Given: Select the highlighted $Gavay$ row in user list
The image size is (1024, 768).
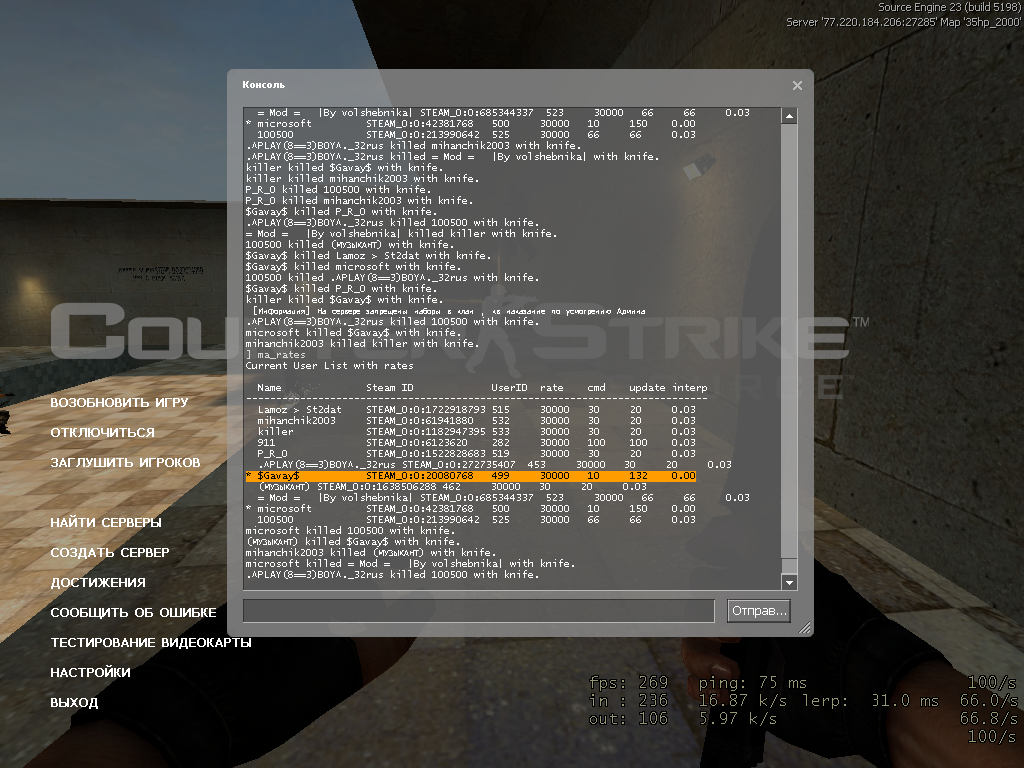Looking at the screenshot, I should pos(471,475).
